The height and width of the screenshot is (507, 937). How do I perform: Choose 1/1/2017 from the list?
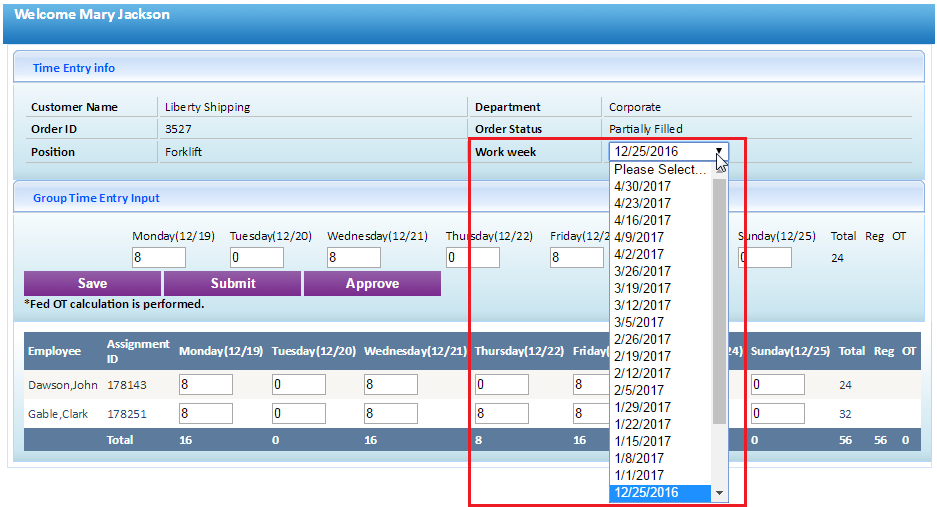pyautogui.click(x=660, y=475)
